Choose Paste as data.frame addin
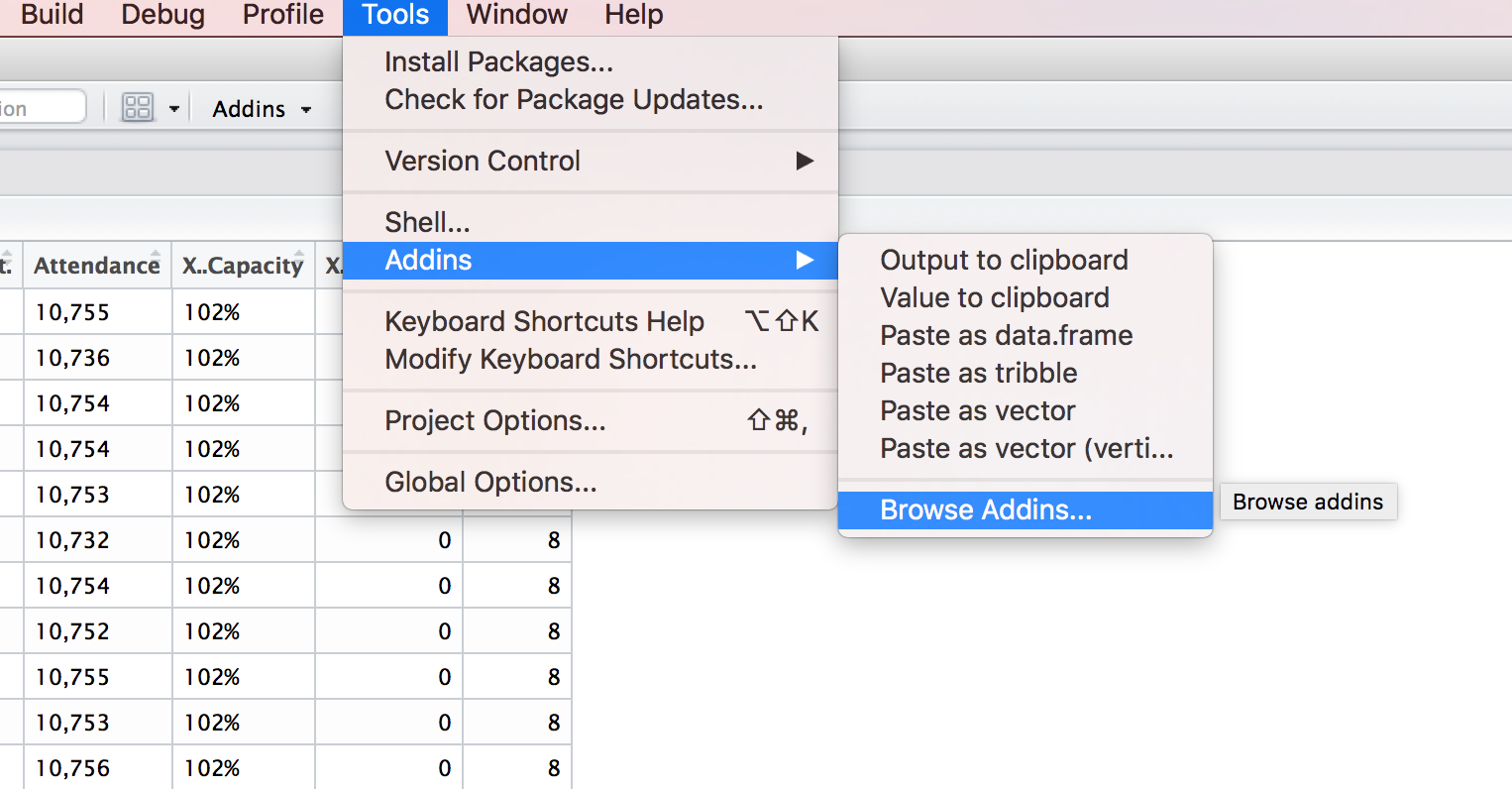This screenshot has width=1512, height=789. point(1006,335)
